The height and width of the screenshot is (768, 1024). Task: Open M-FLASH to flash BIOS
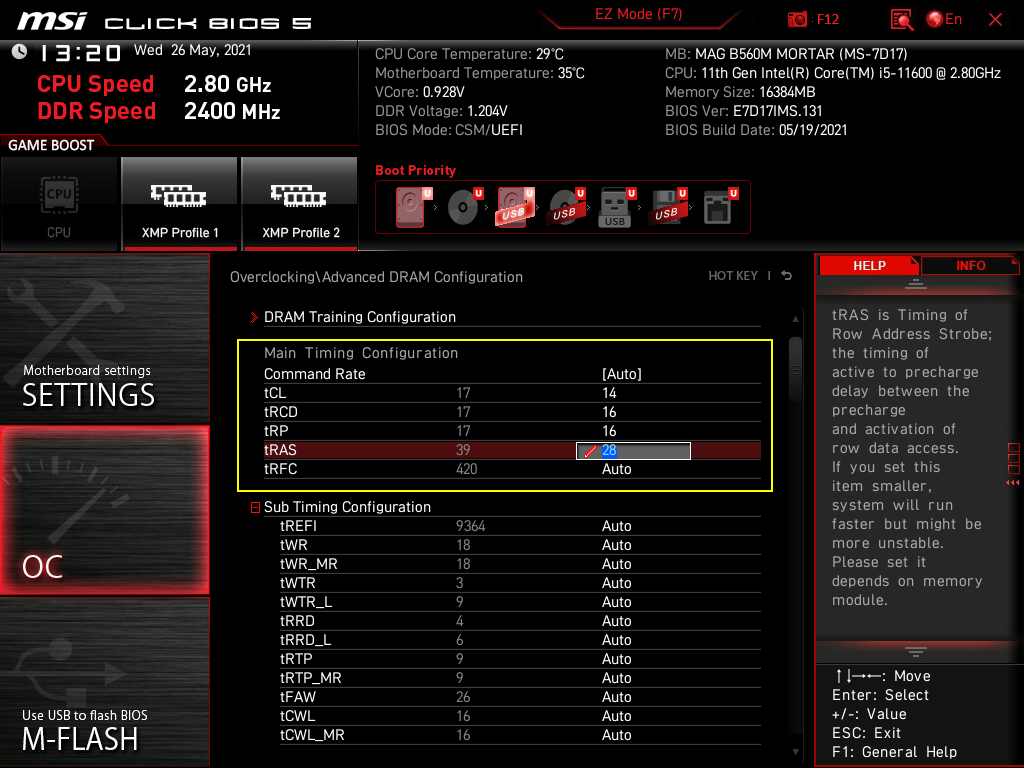point(104,682)
